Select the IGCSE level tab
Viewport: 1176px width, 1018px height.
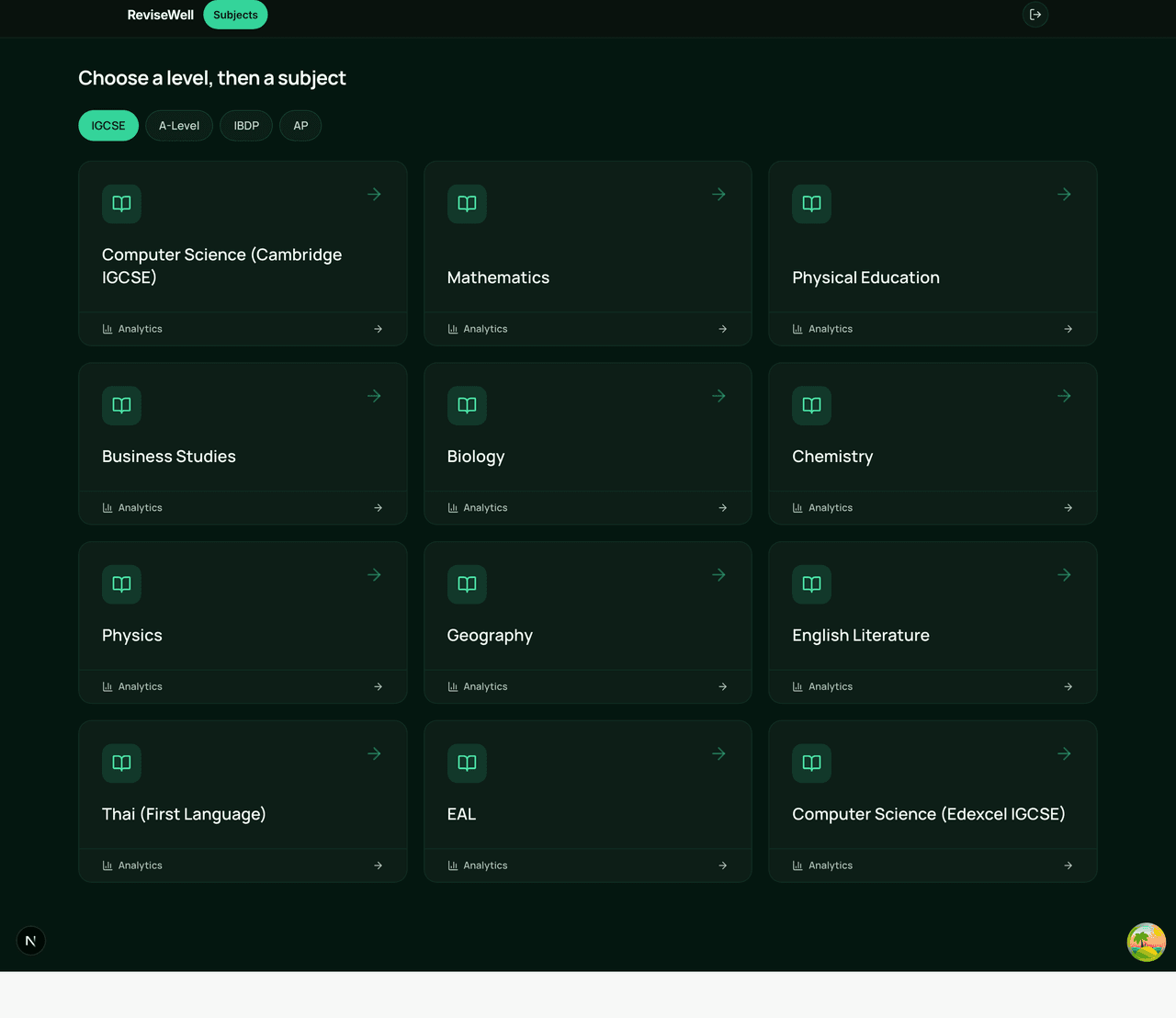108,126
